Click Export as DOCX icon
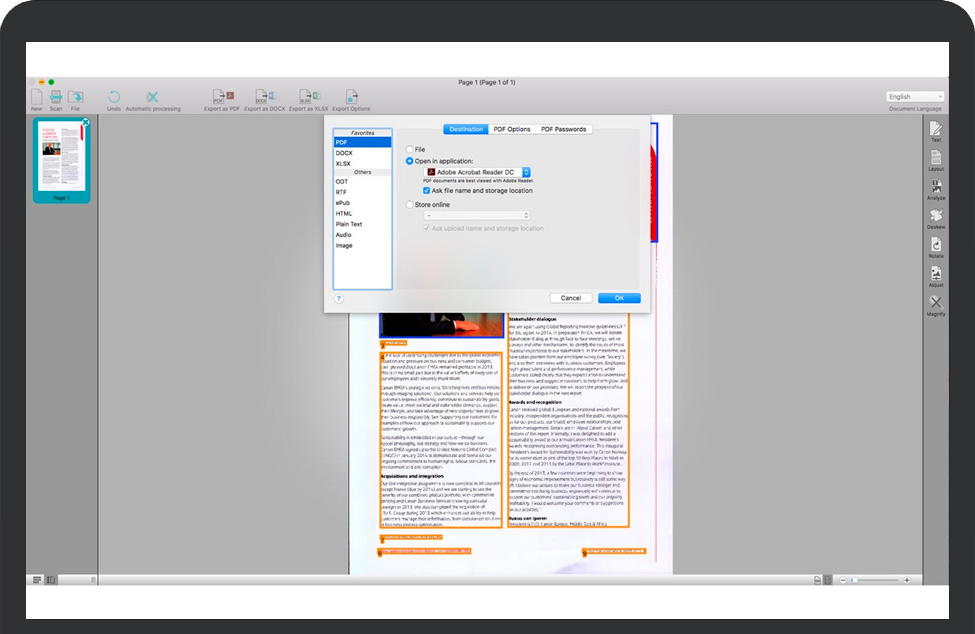Viewport: 975px width, 634px height. pyautogui.click(x=264, y=97)
